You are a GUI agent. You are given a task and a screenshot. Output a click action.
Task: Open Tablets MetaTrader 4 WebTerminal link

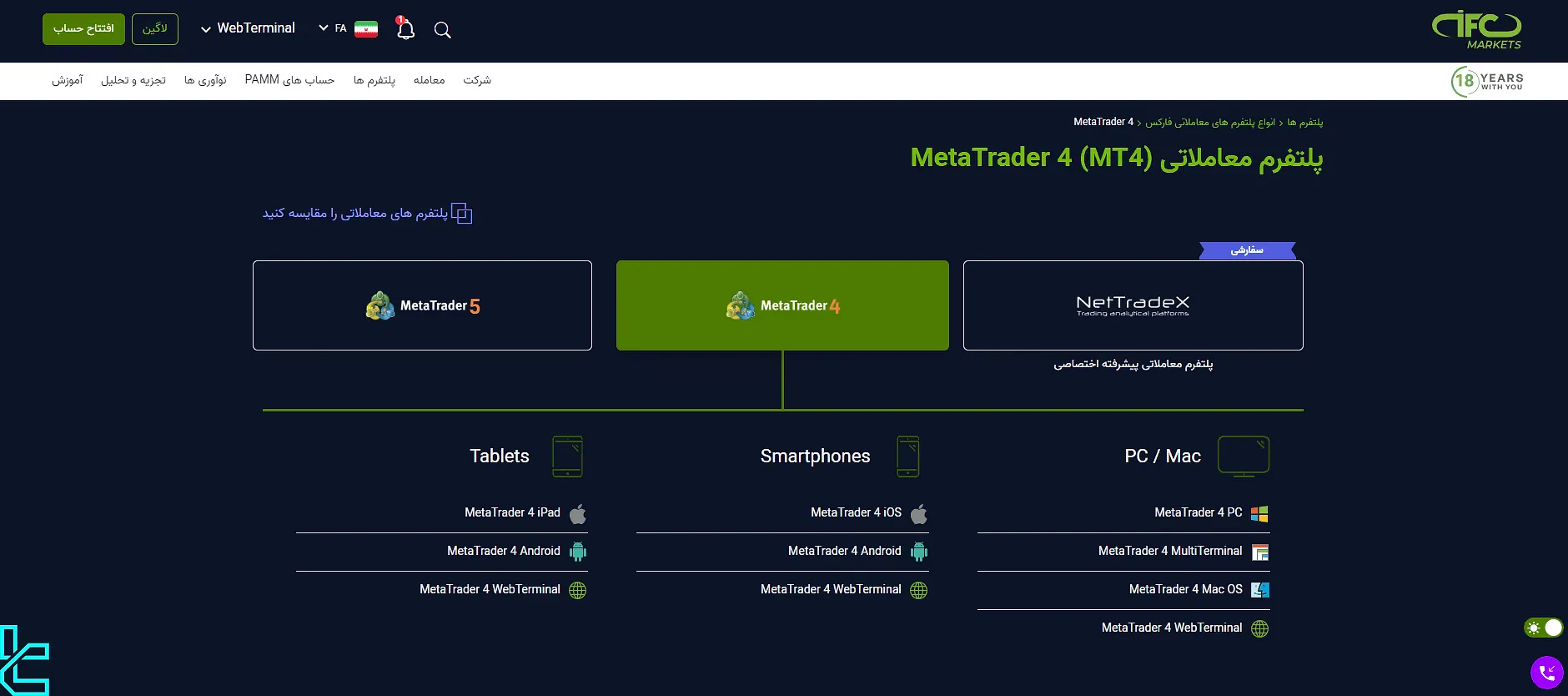(x=490, y=589)
